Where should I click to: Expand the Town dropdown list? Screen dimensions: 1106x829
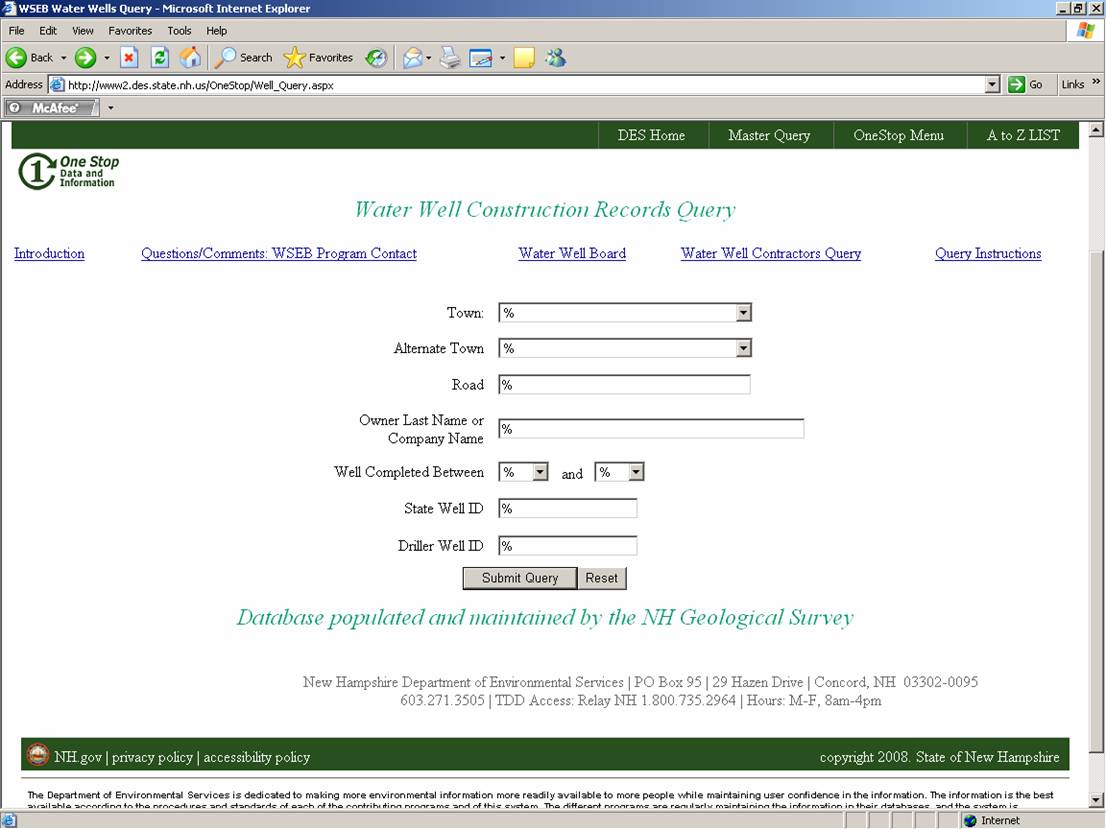[742, 313]
